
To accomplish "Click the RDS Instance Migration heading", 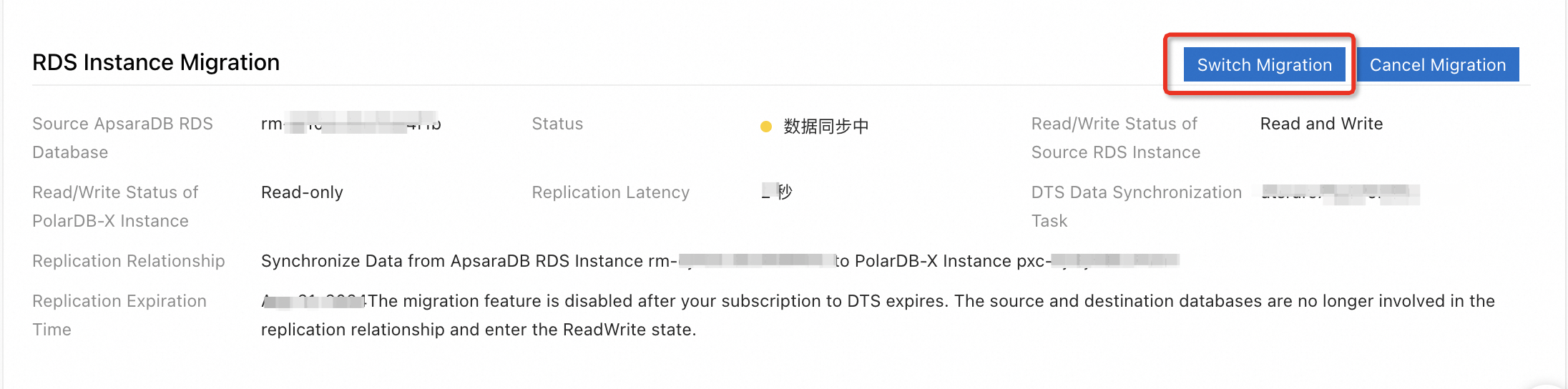I will point(156,62).
